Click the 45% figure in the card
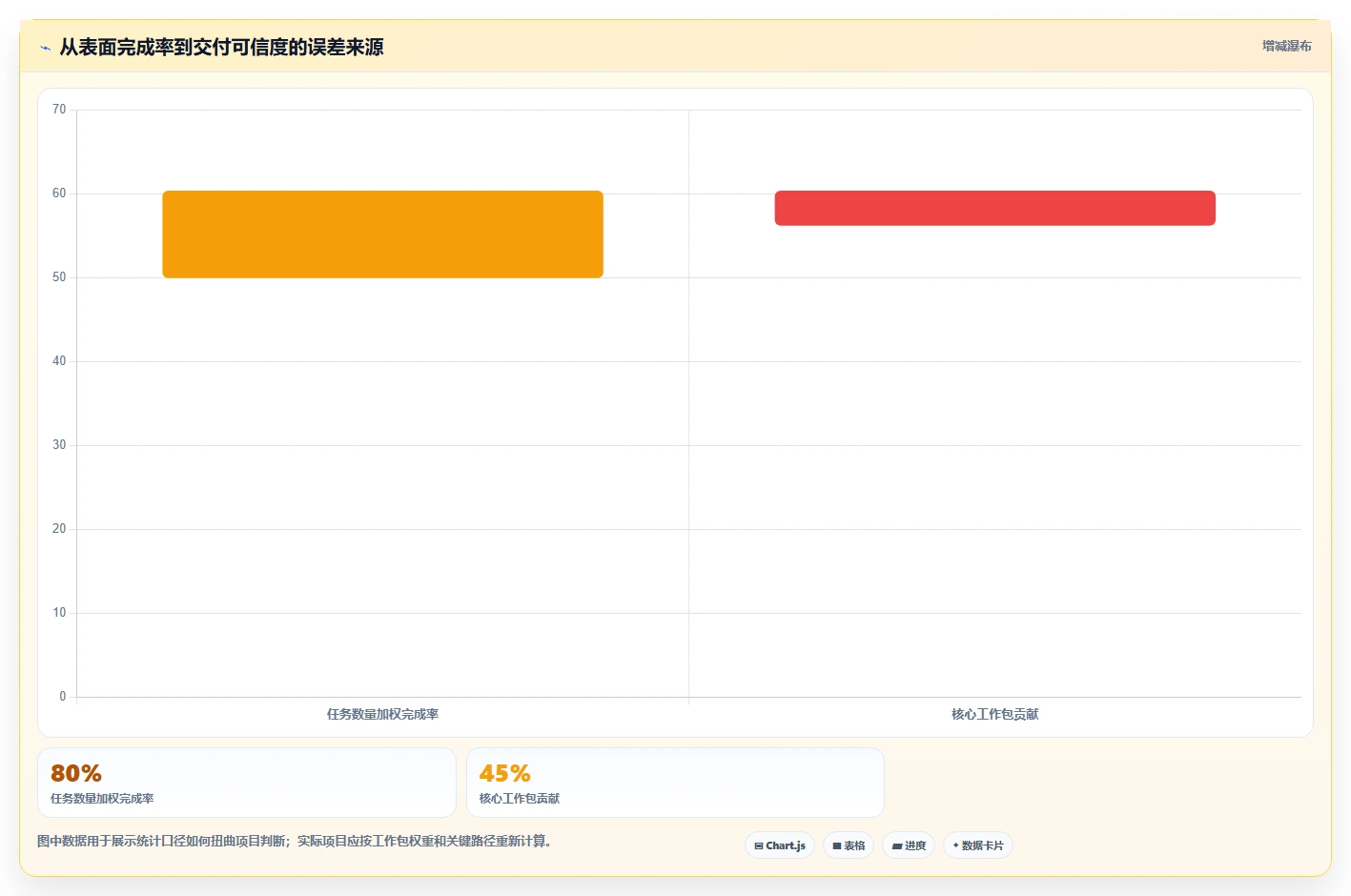 (504, 773)
